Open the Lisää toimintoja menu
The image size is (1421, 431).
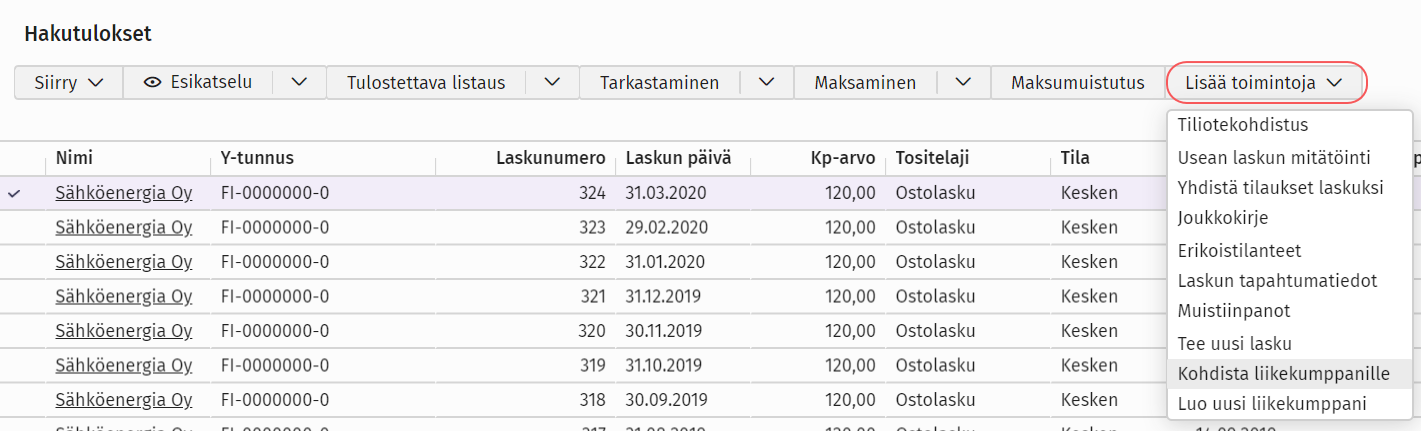[1265, 83]
